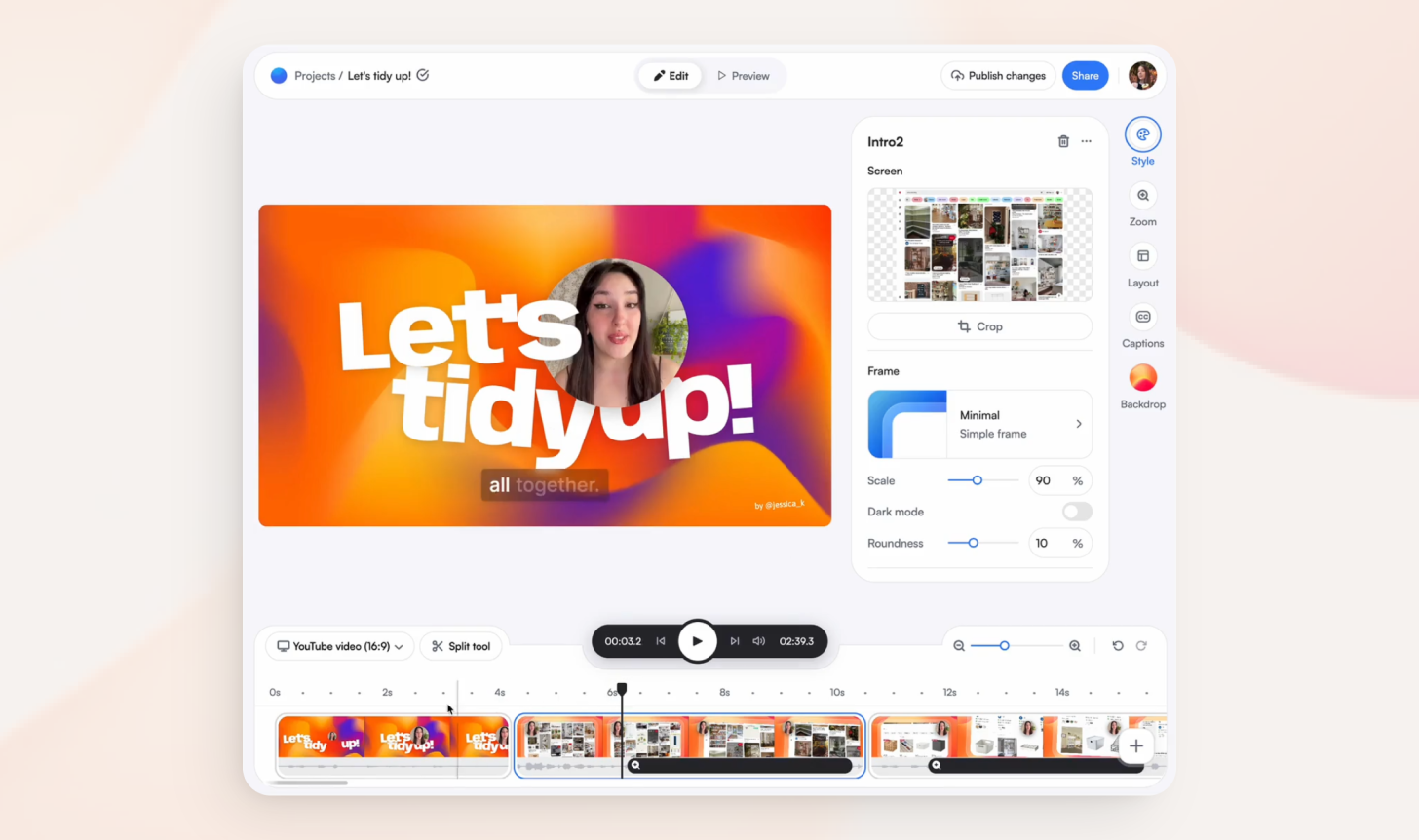
Task: Open the Backdrop gradient picker
Action: [1142, 378]
